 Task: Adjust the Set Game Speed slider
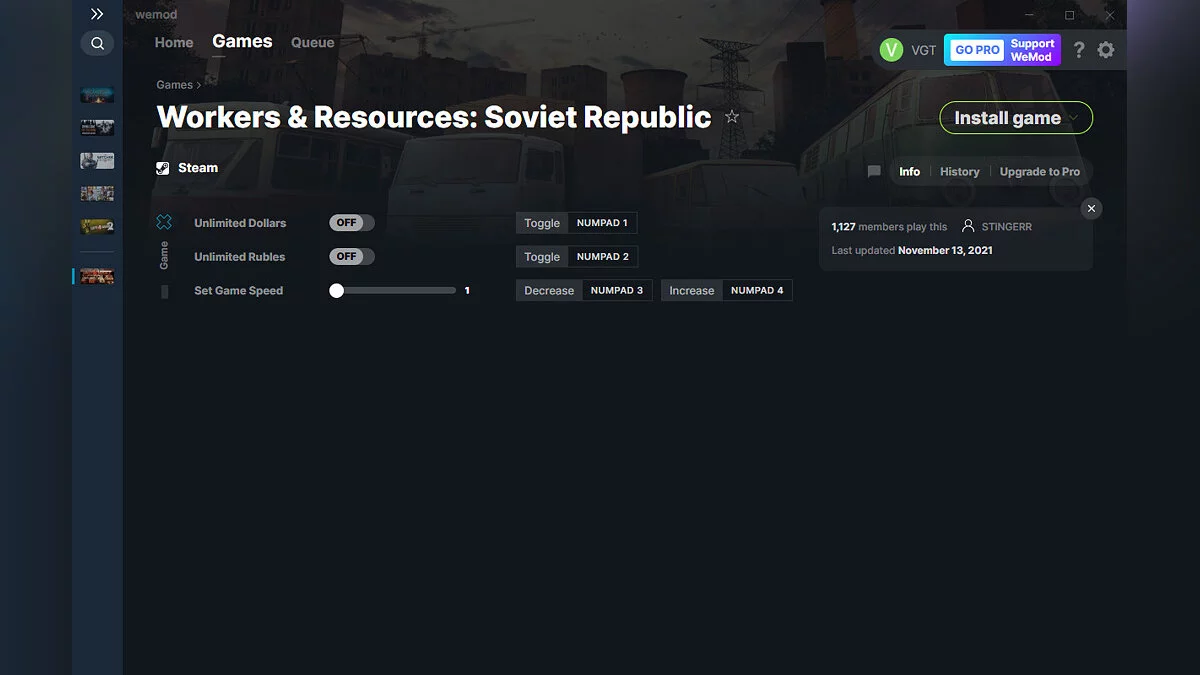coord(337,290)
